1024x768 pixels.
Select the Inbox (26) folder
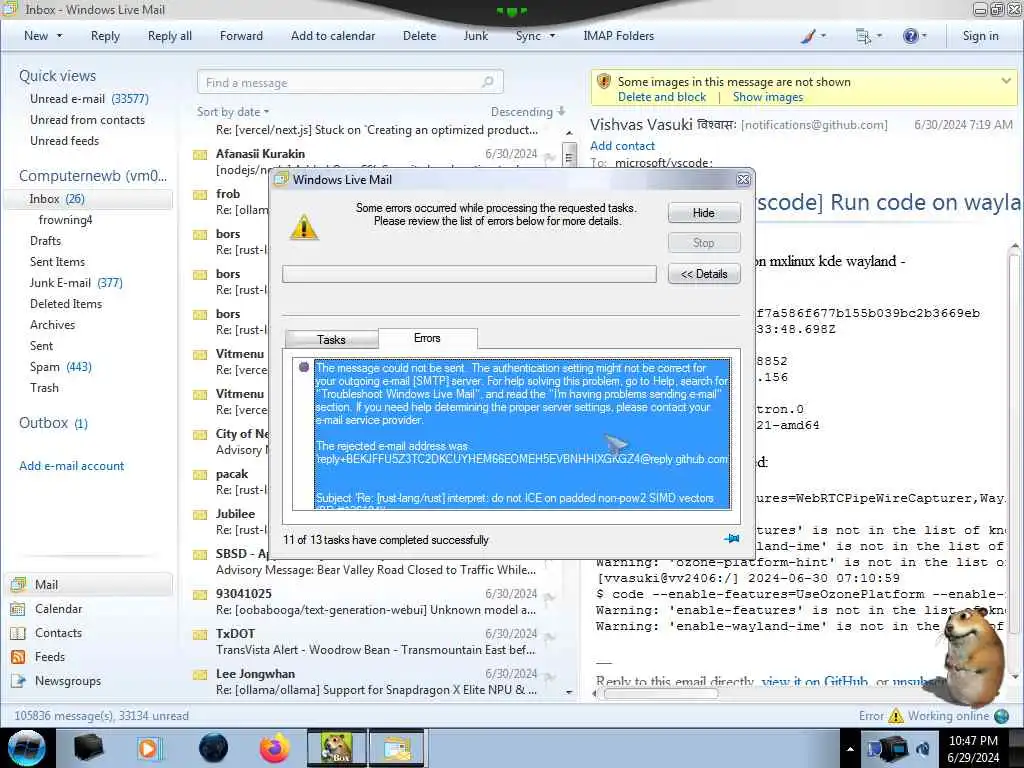click(88, 199)
